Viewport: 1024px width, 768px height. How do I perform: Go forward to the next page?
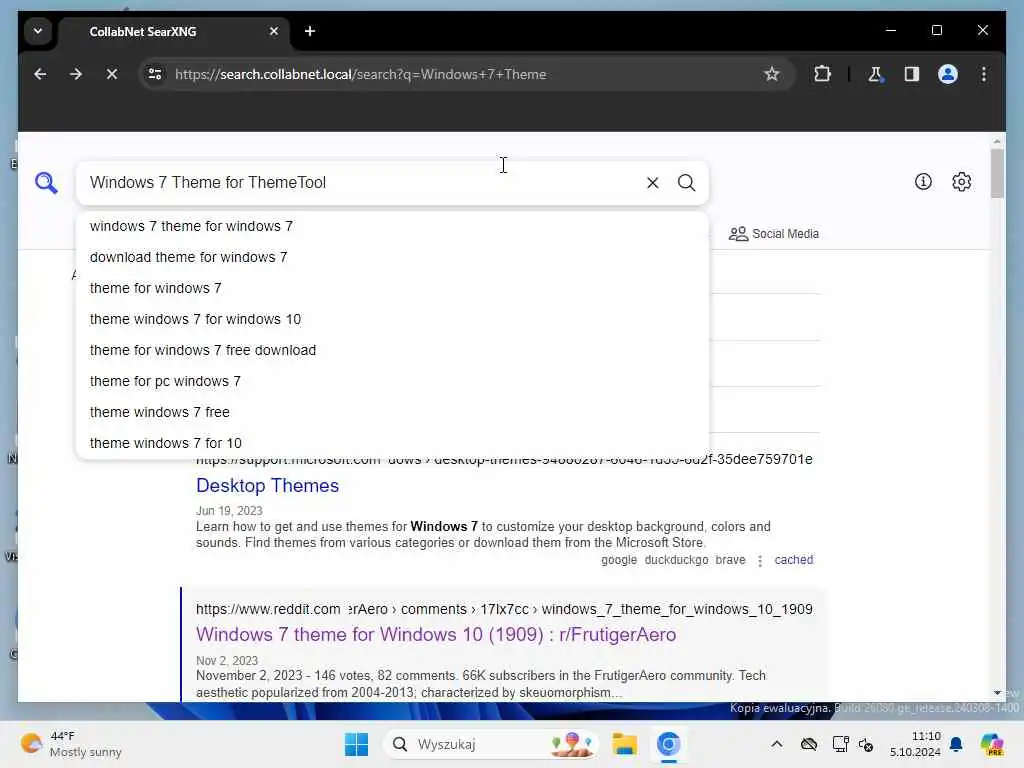coord(76,74)
